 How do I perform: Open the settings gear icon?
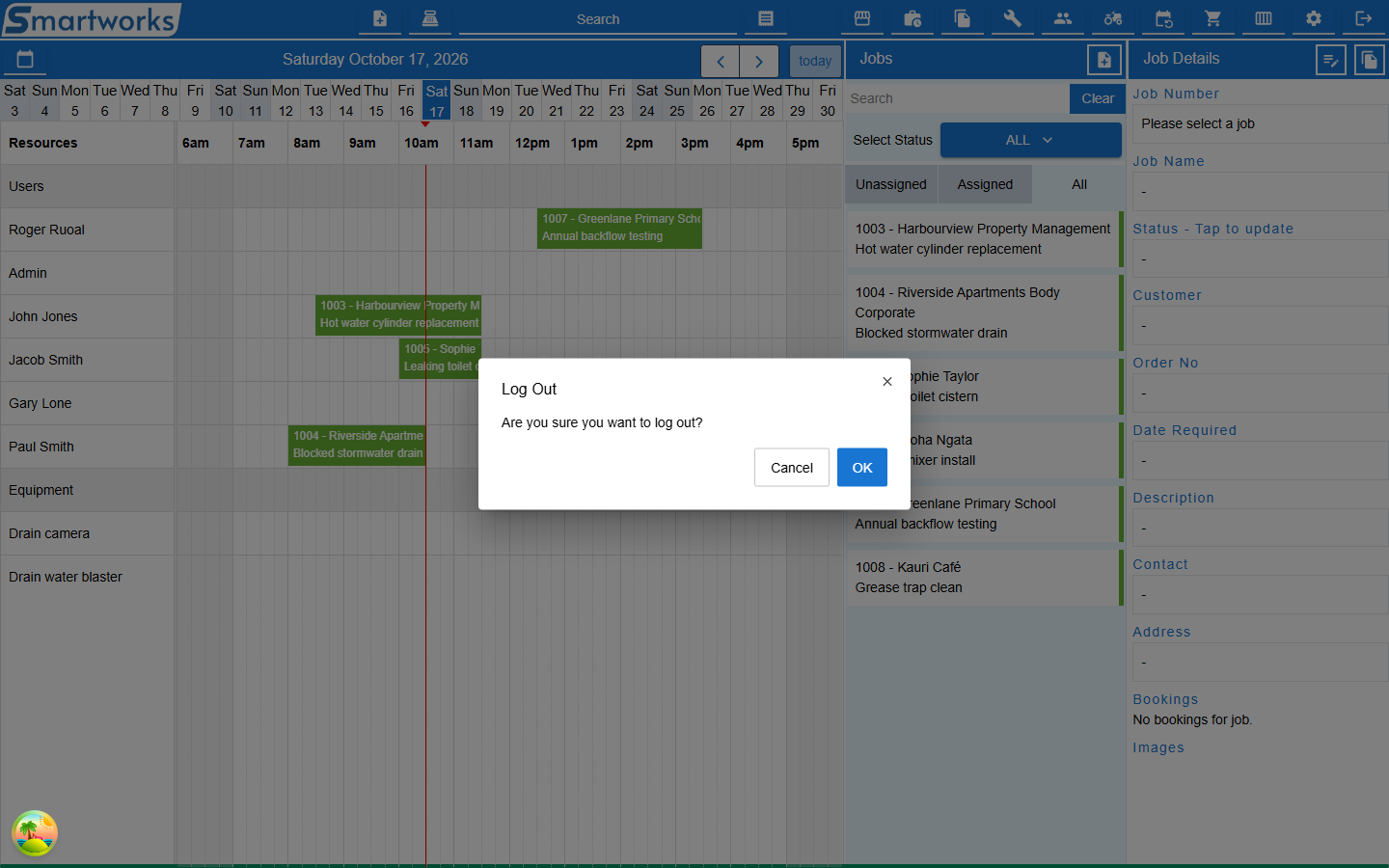coord(1314,18)
